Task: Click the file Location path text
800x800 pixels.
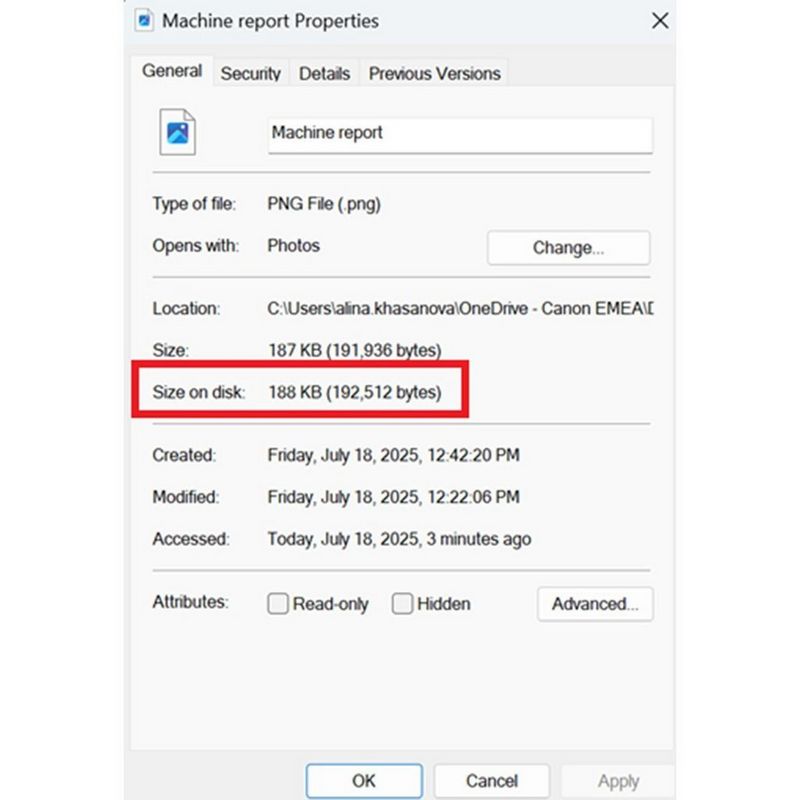Action: (459, 309)
